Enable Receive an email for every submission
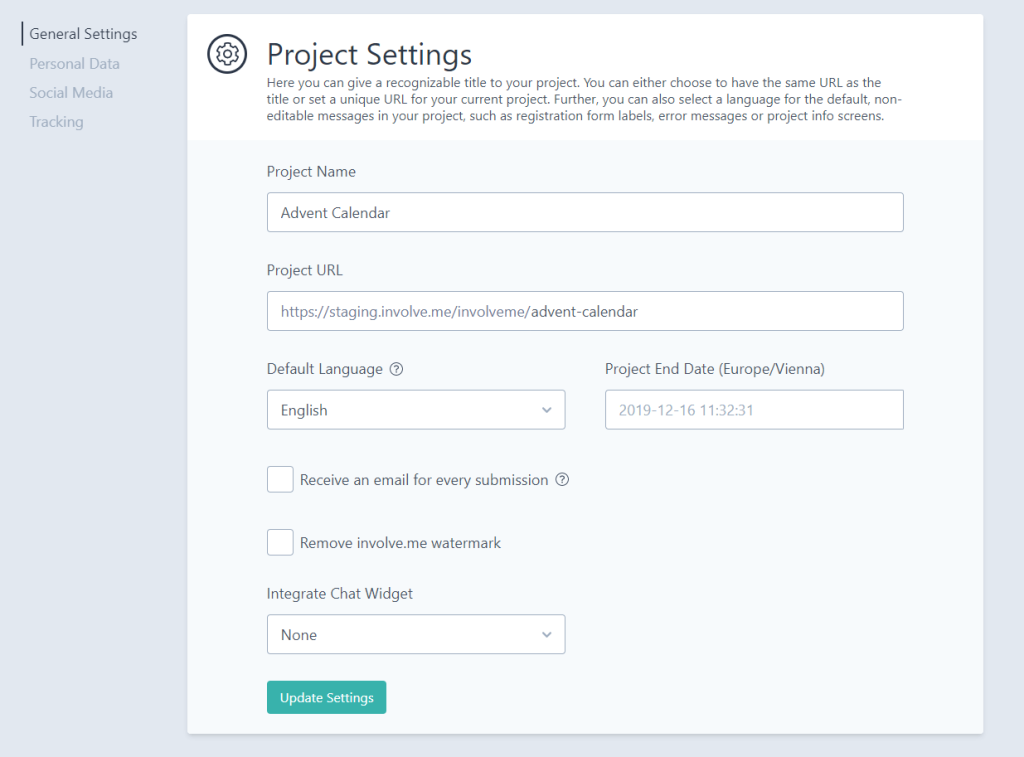 coord(280,479)
